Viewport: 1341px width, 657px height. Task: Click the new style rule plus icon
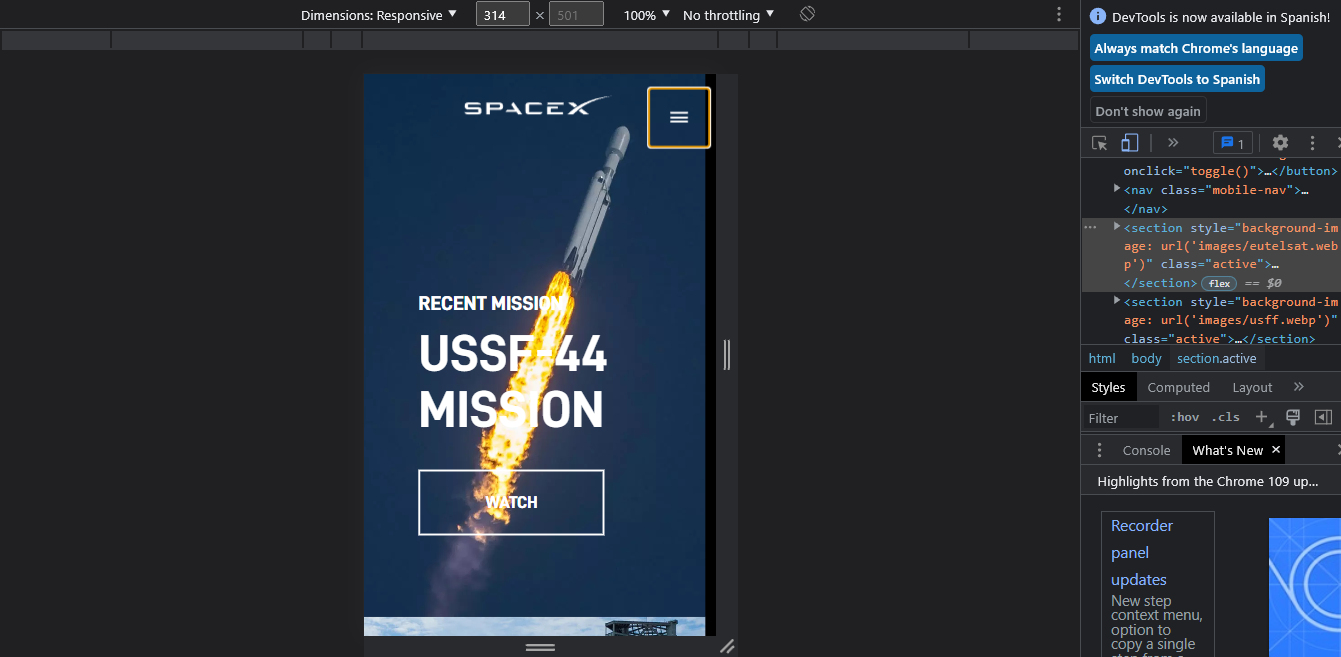1261,417
